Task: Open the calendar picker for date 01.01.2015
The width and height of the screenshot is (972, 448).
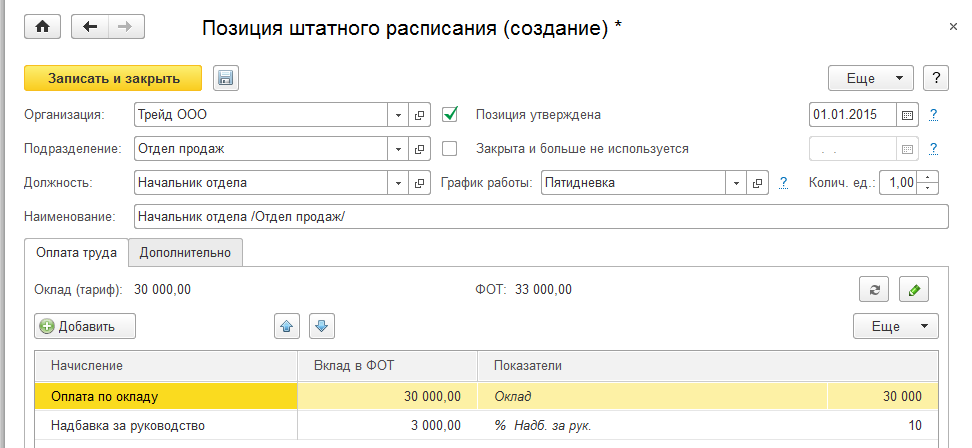Action: (x=907, y=114)
